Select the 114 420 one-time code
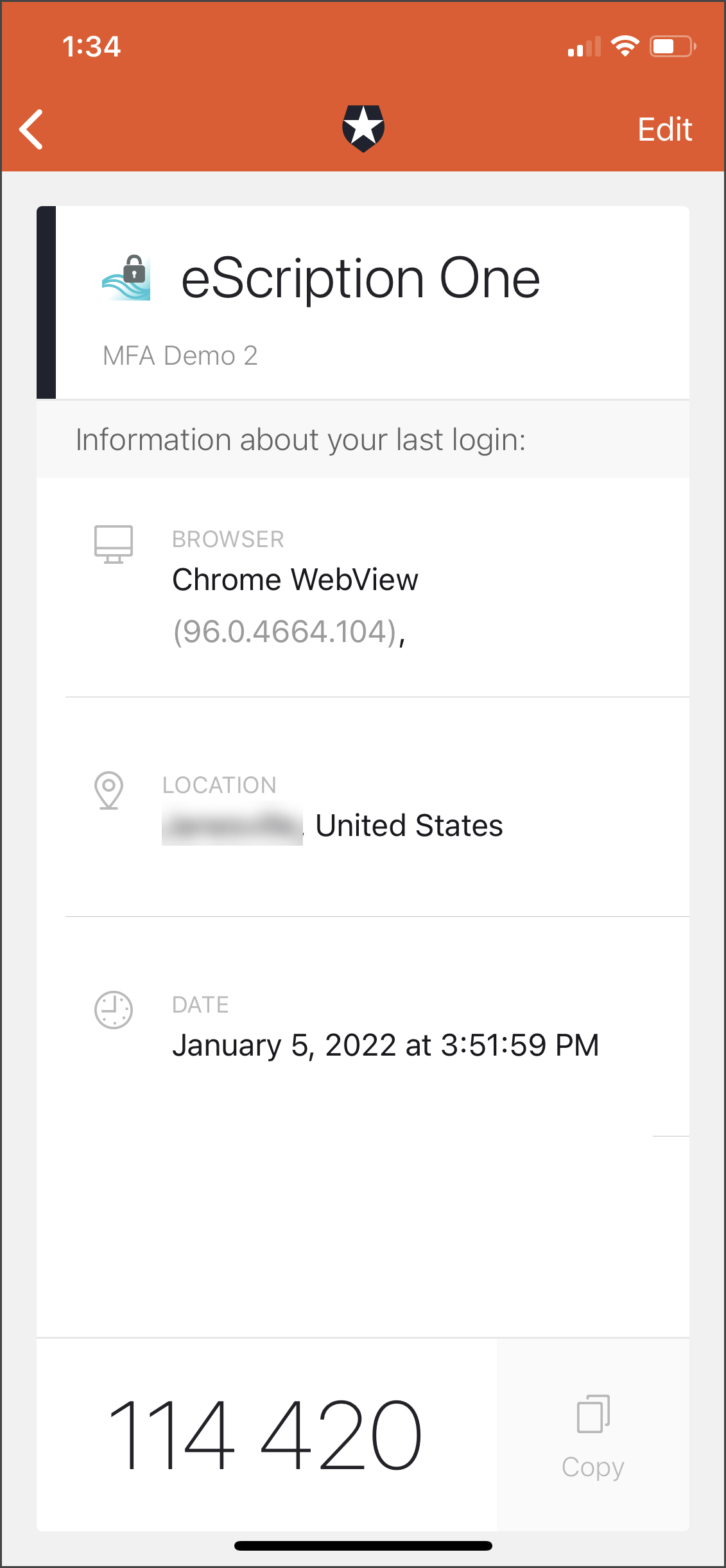Screen dimensions: 726x1568 265,1435
